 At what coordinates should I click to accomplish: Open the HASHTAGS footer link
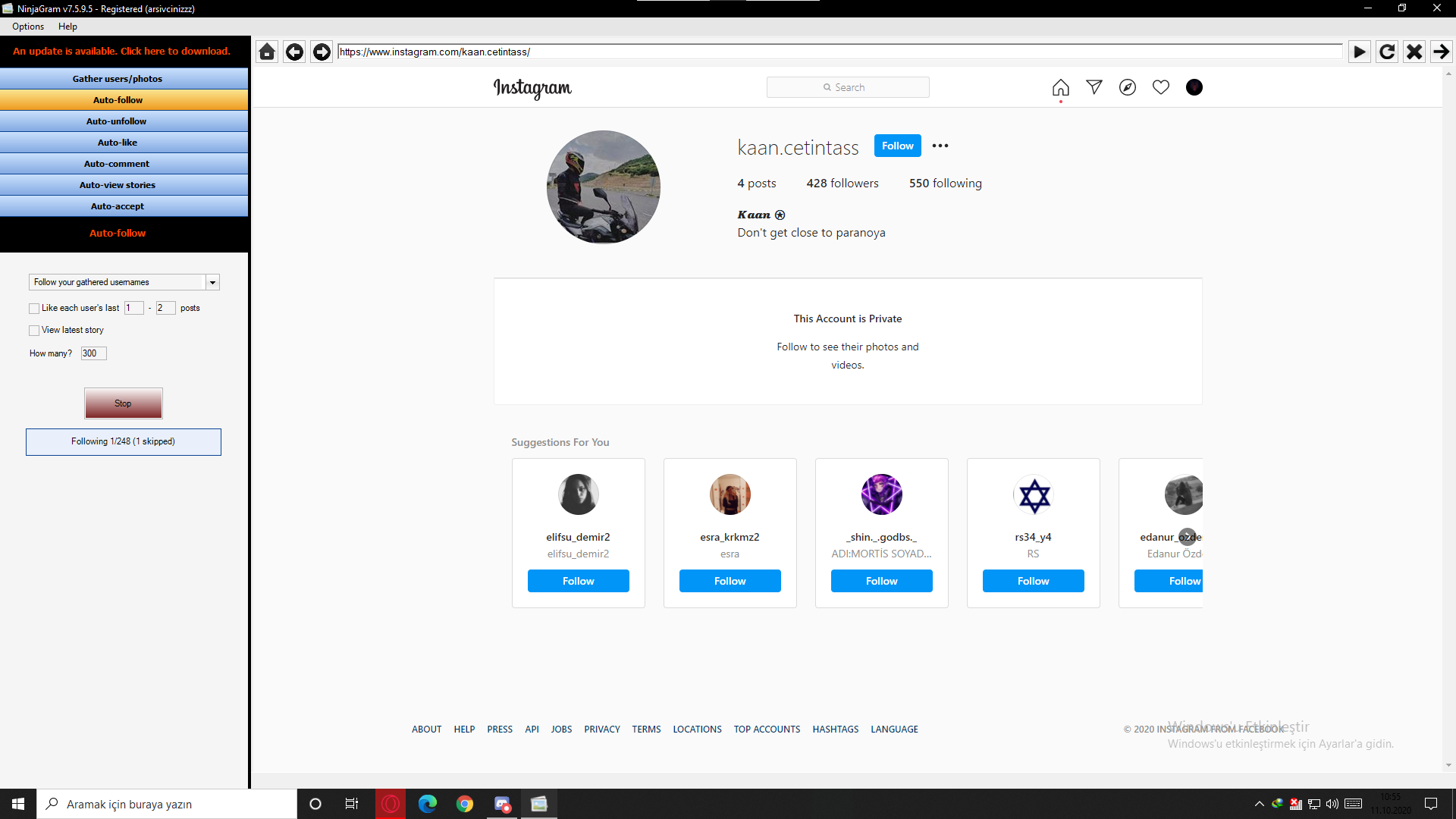coord(836,730)
